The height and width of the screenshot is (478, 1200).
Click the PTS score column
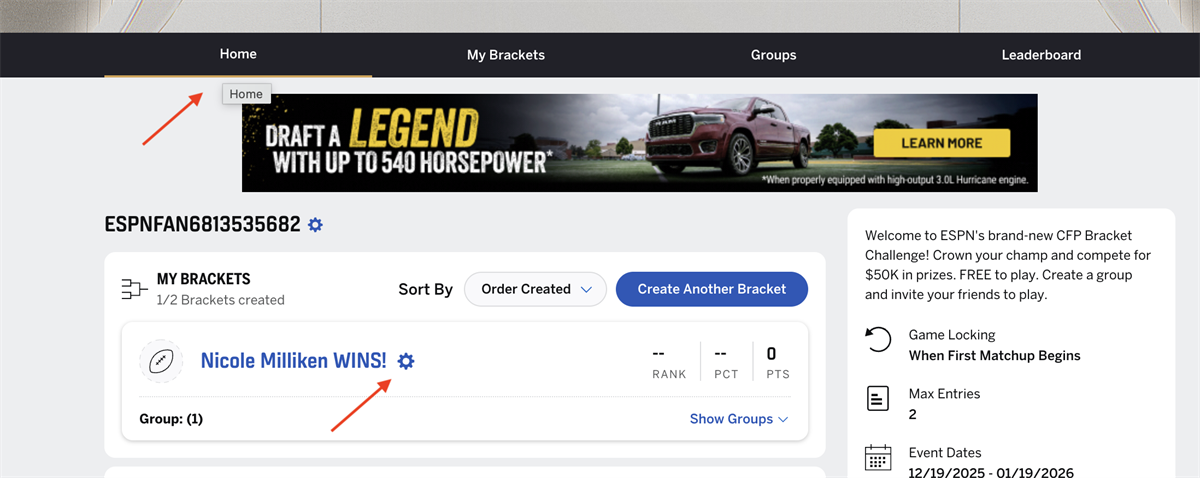pyautogui.click(x=771, y=362)
